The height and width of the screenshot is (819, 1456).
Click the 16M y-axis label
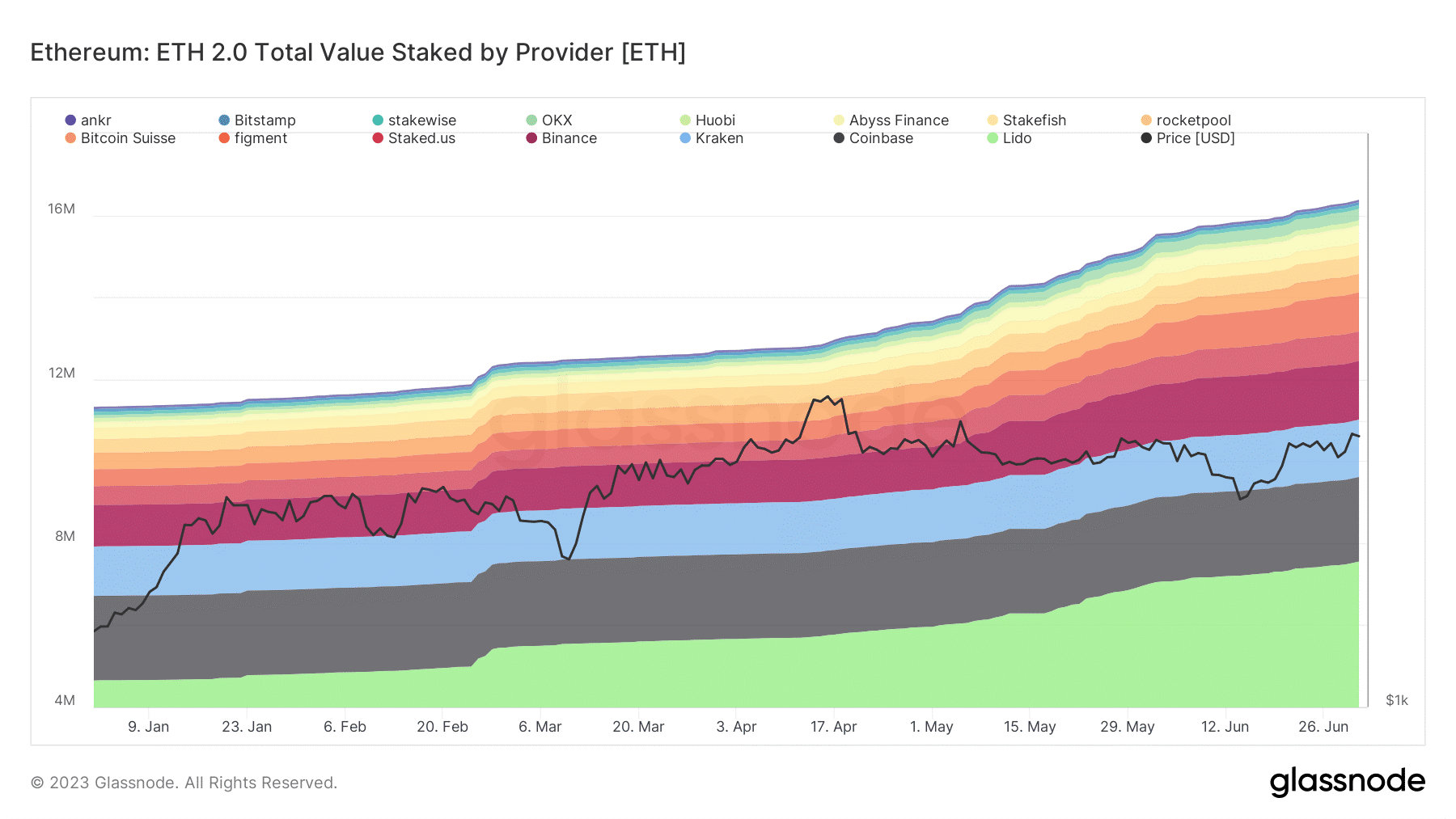tap(61, 209)
